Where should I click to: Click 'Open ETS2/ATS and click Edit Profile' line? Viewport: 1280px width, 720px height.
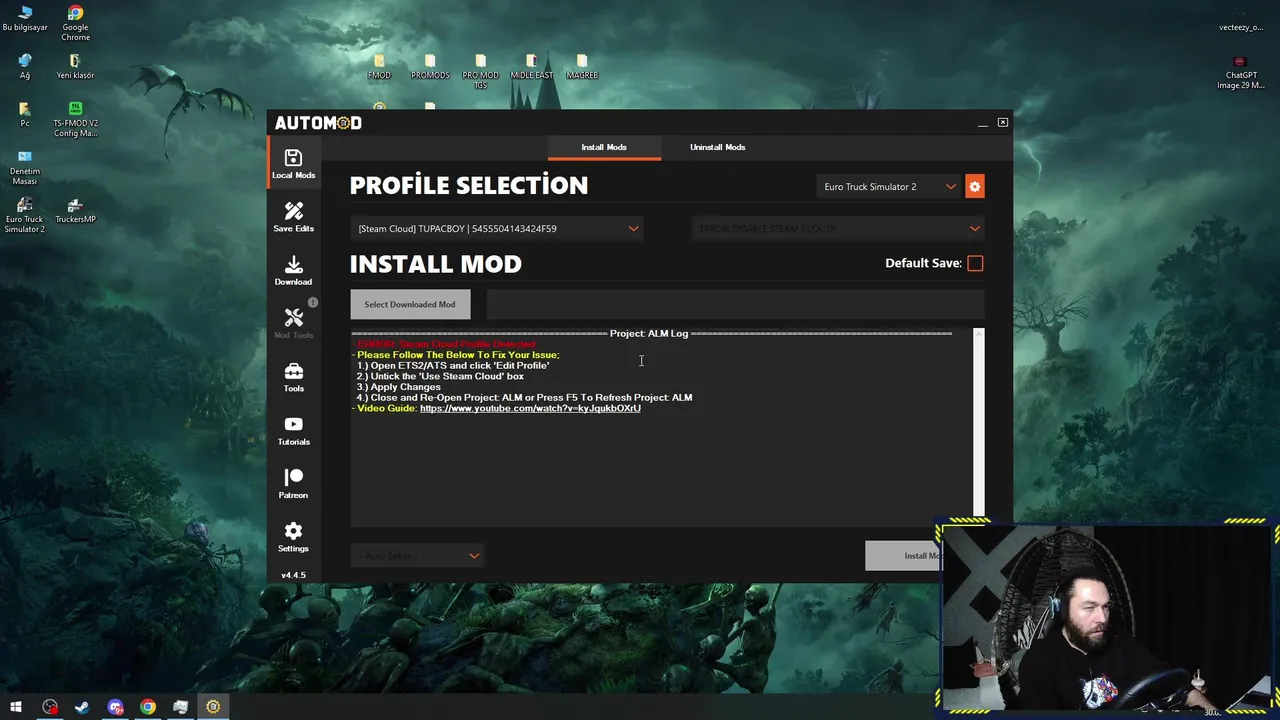click(x=453, y=365)
